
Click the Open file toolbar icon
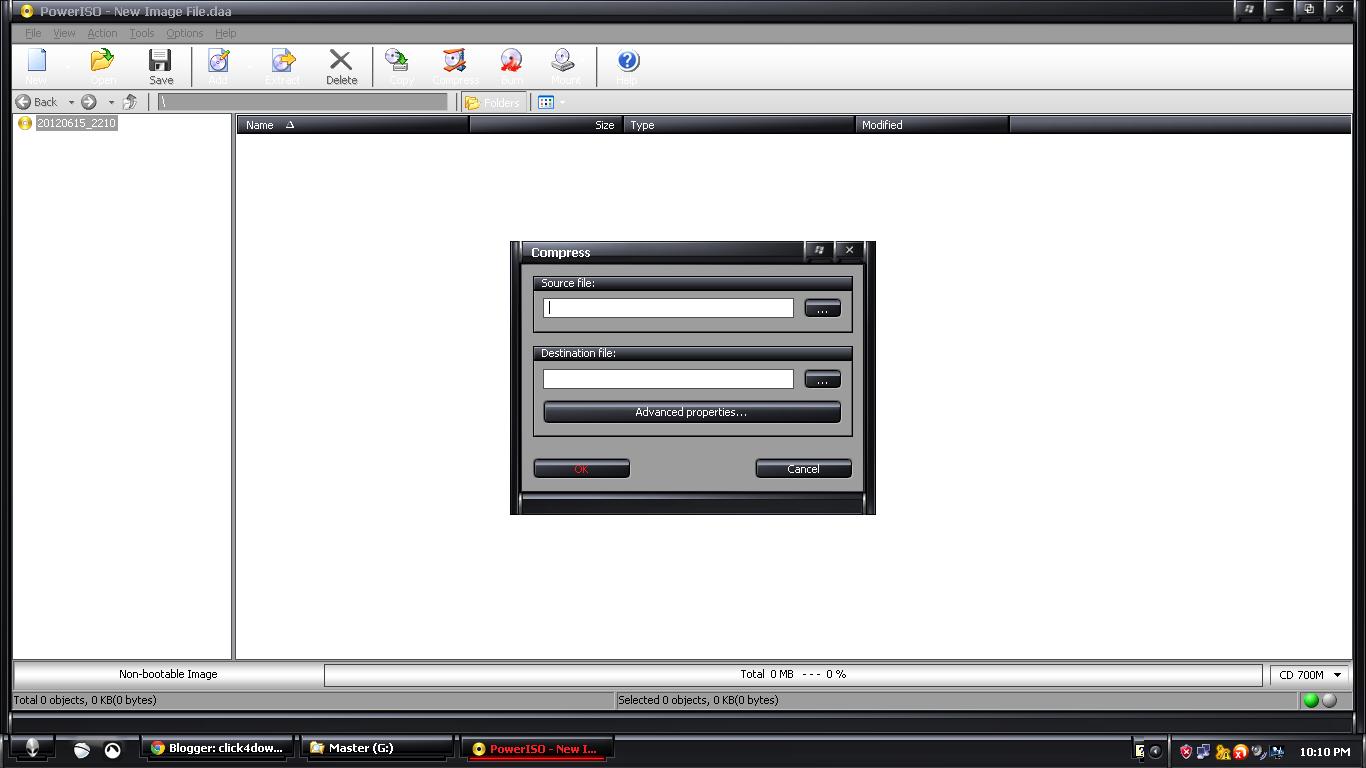pyautogui.click(x=103, y=67)
